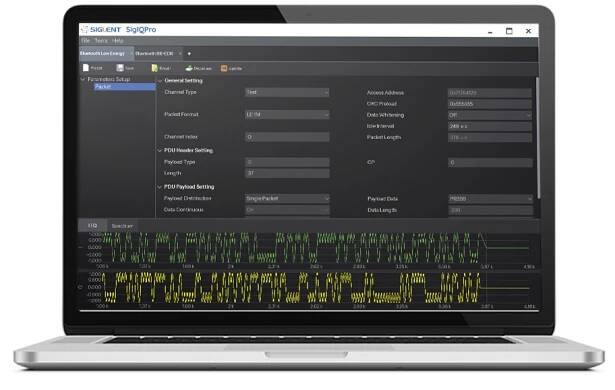
Task: Click the PDU header Length field
Action: click(x=287, y=173)
